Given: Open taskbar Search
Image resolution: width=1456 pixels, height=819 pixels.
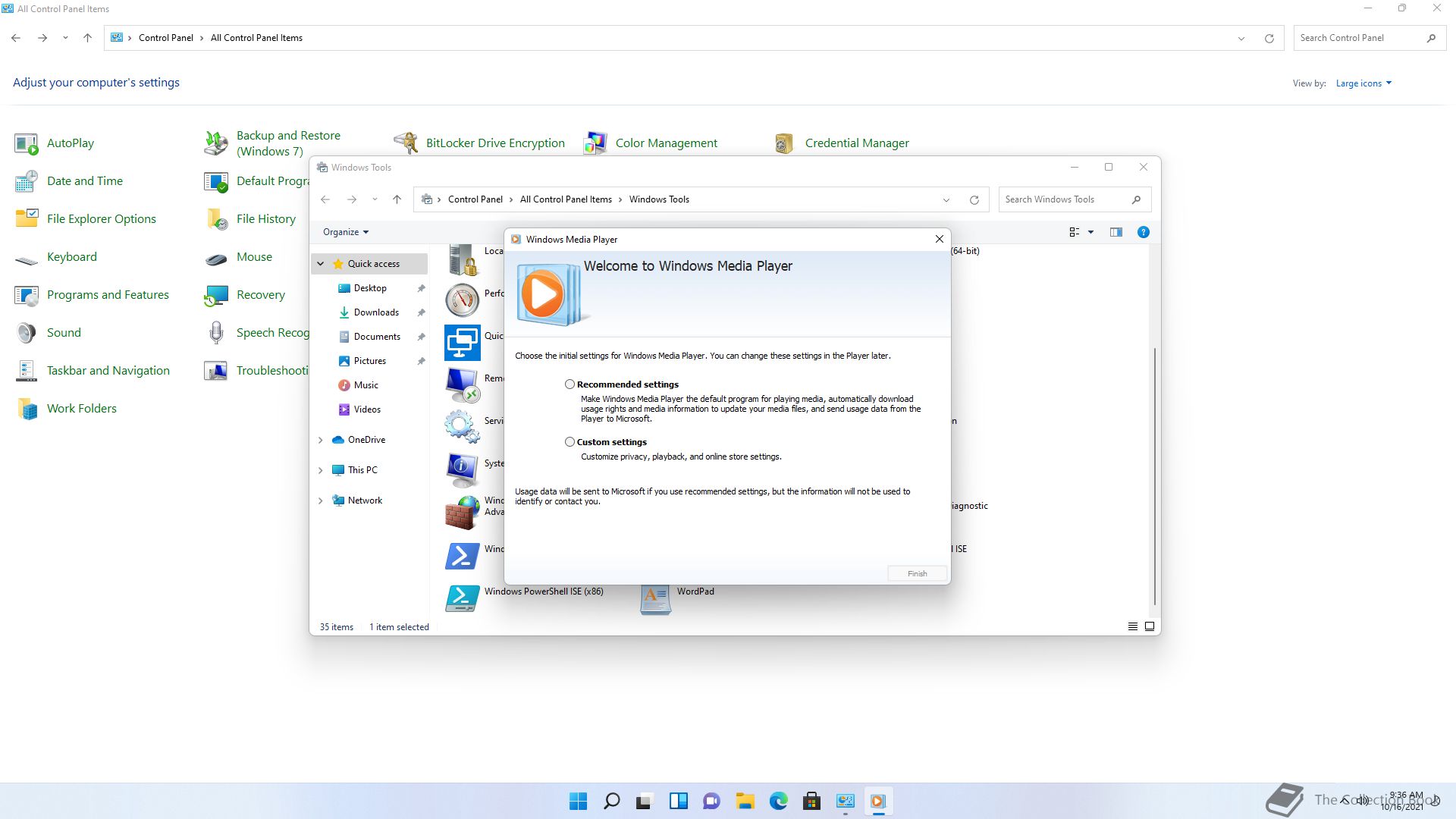Looking at the screenshot, I should click(611, 801).
